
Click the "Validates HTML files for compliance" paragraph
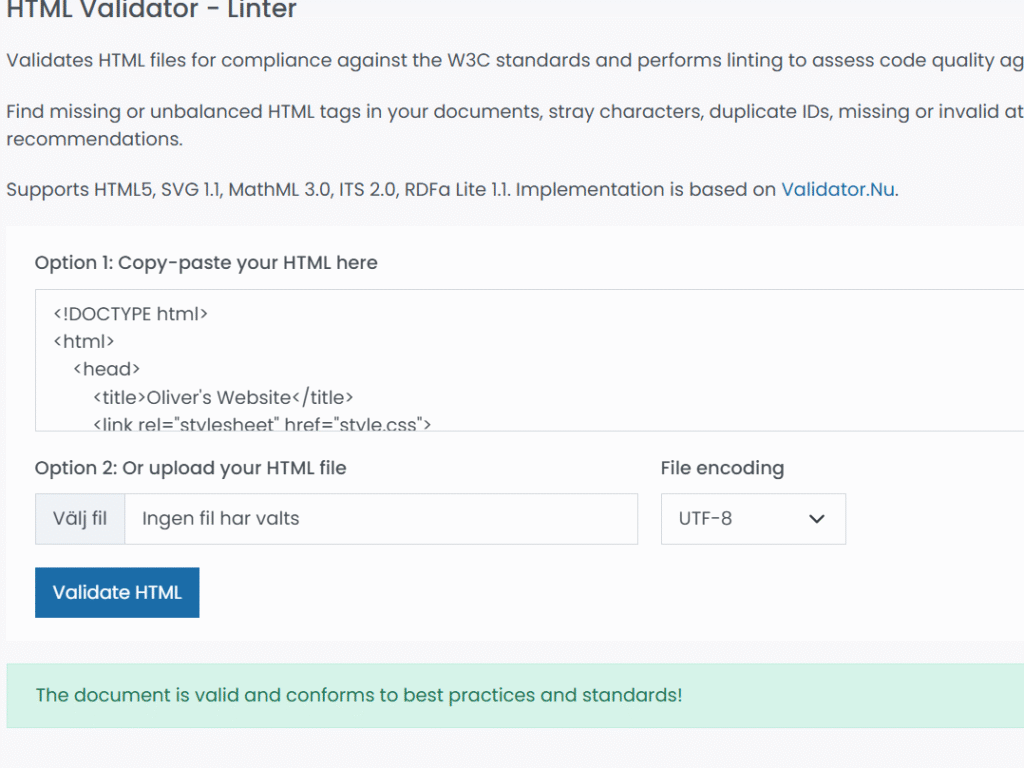point(500,60)
